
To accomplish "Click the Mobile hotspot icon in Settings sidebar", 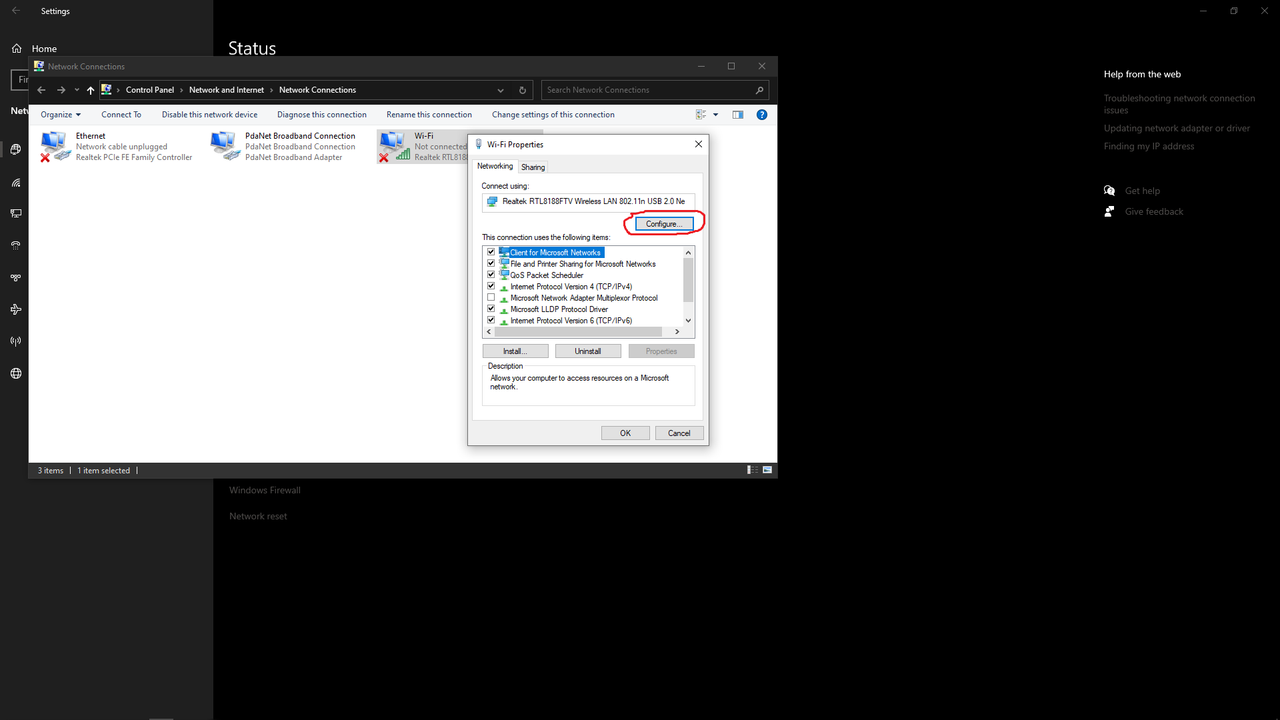I will (16, 341).
